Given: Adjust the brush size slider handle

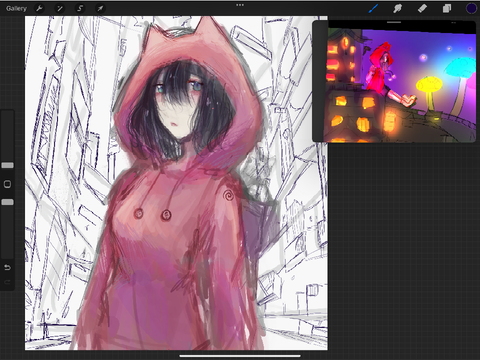Looking at the screenshot, I should (x=7, y=165).
